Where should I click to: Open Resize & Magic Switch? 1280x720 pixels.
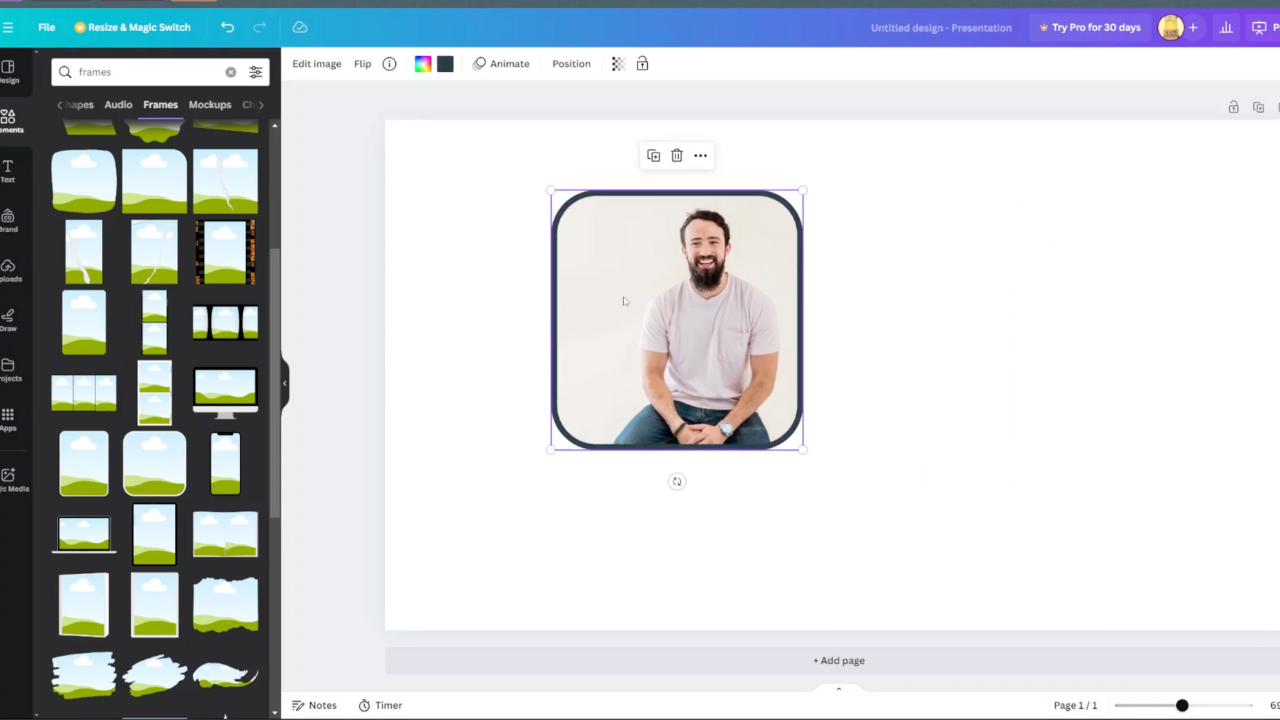(x=132, y=27)
